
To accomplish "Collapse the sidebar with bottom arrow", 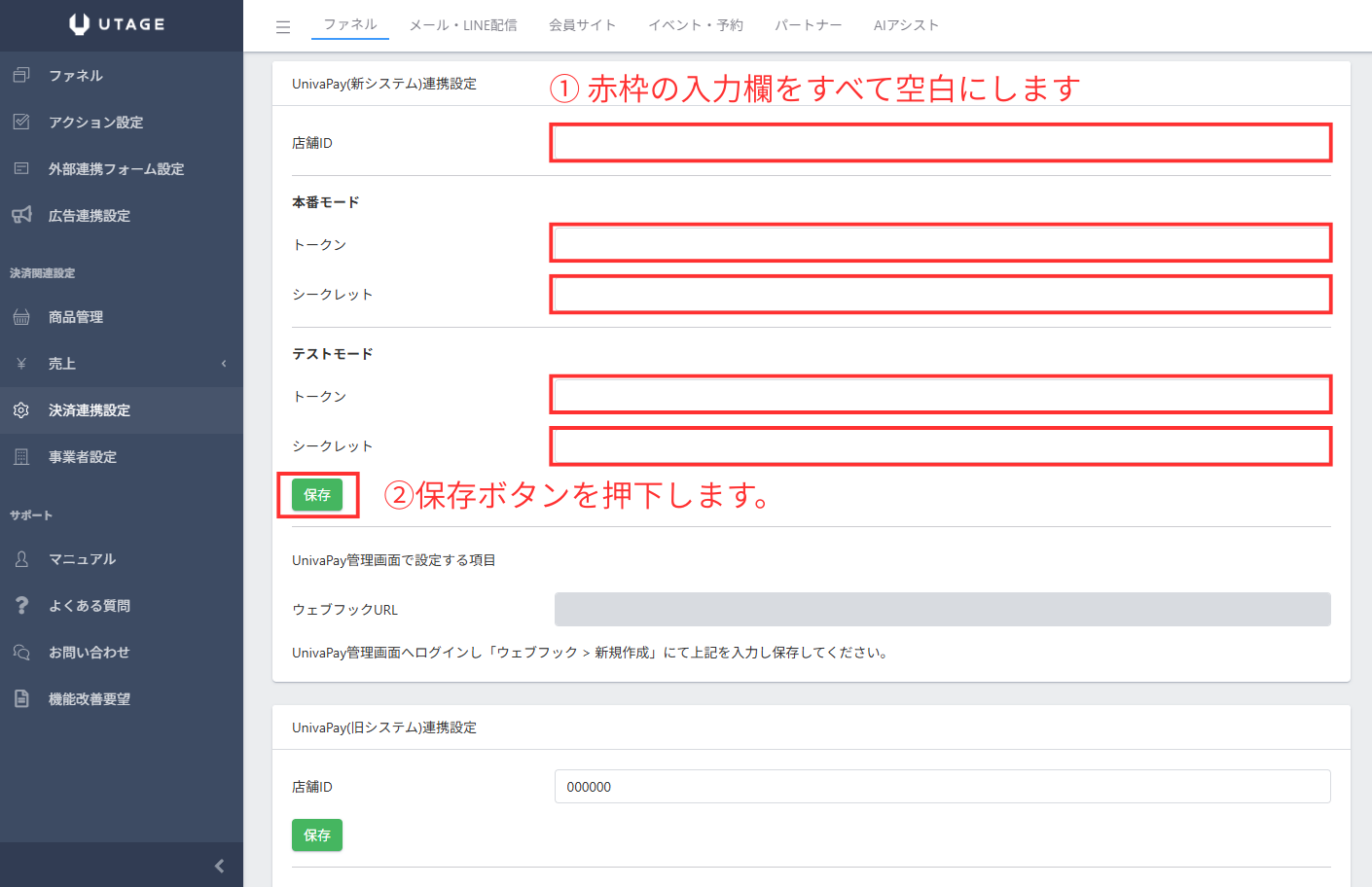I will 219,866.
